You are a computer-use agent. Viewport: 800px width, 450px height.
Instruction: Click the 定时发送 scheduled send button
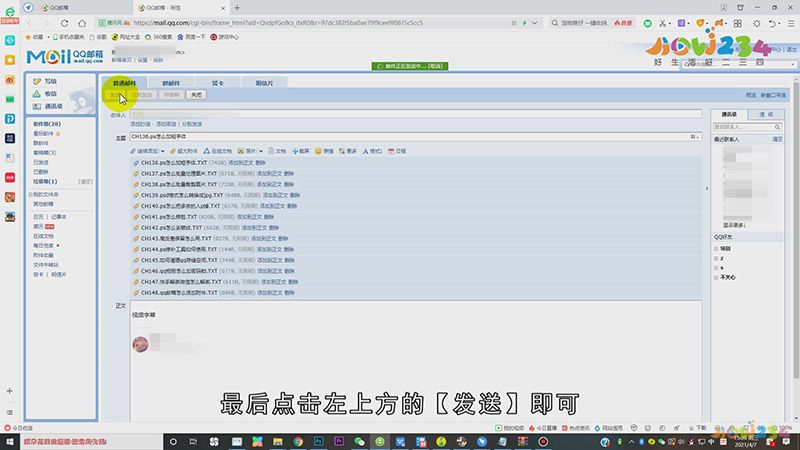coord(142,95)
